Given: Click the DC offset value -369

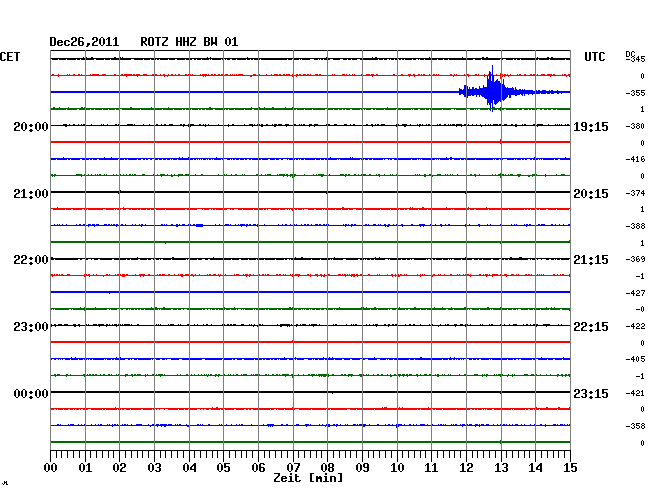Looking at the screenshot, I should tap(635, 259).
